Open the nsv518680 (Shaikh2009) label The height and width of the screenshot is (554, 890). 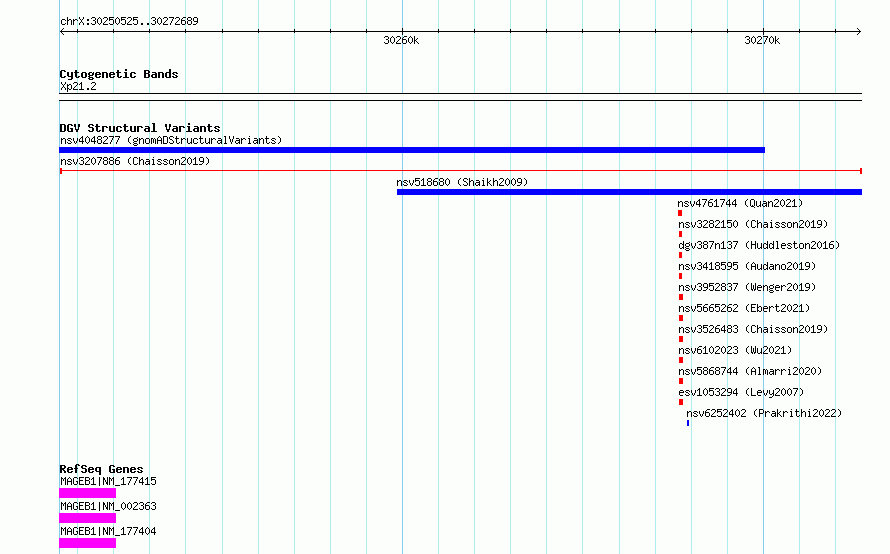pos(462,182)
